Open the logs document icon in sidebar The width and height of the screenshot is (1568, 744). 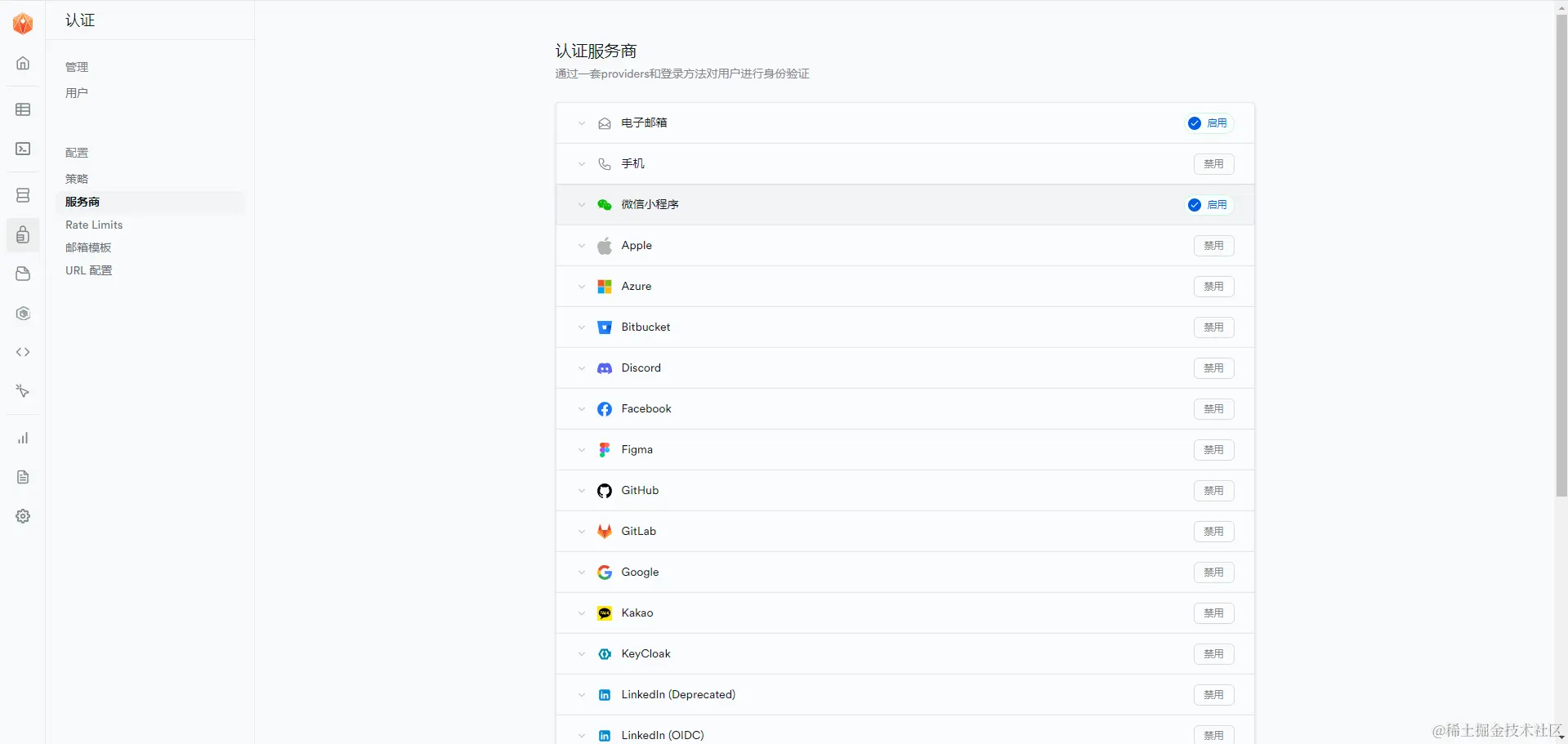click(x=23, y=477)
